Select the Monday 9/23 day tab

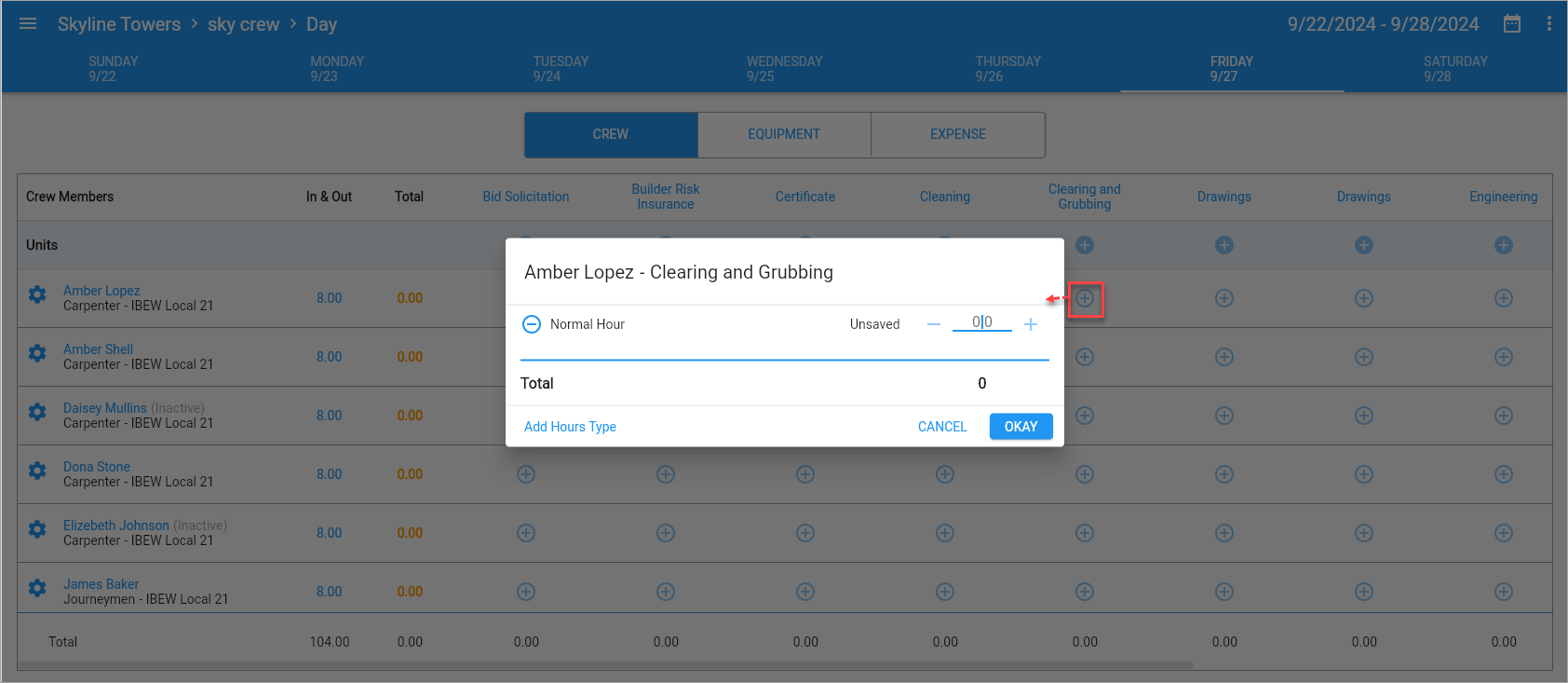pos(337,69)
